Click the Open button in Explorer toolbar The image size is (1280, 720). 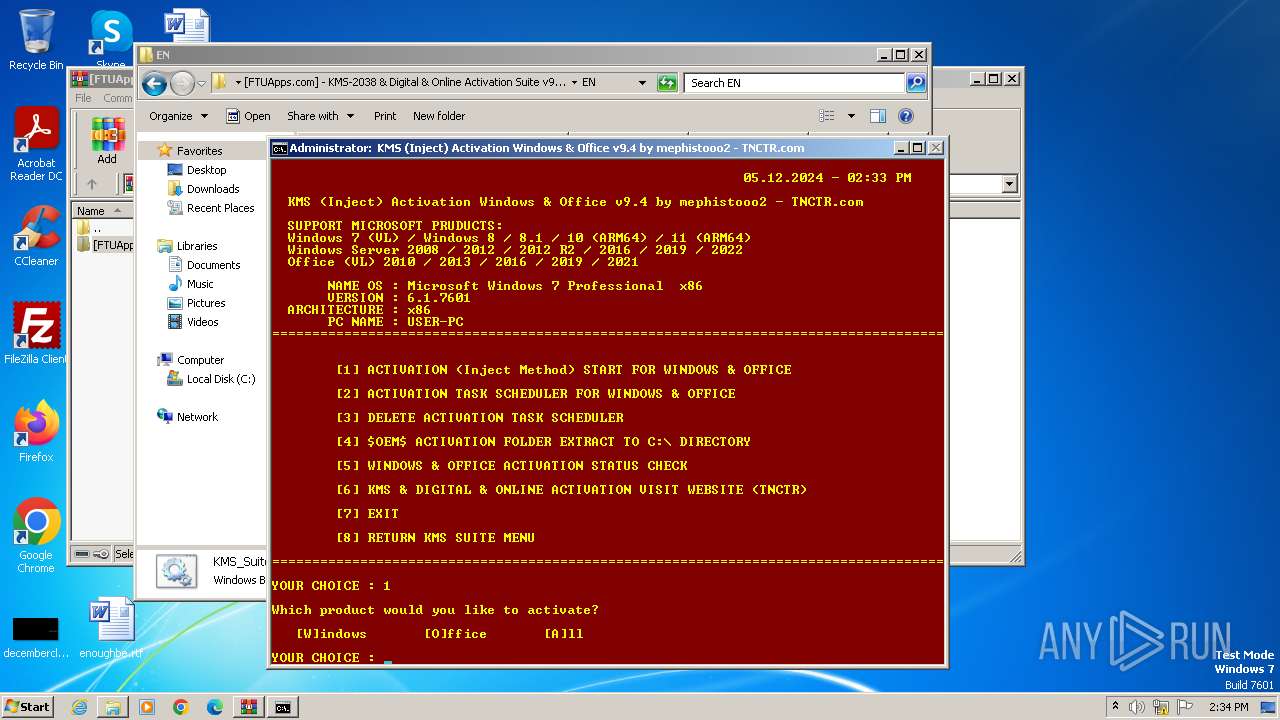248,116
